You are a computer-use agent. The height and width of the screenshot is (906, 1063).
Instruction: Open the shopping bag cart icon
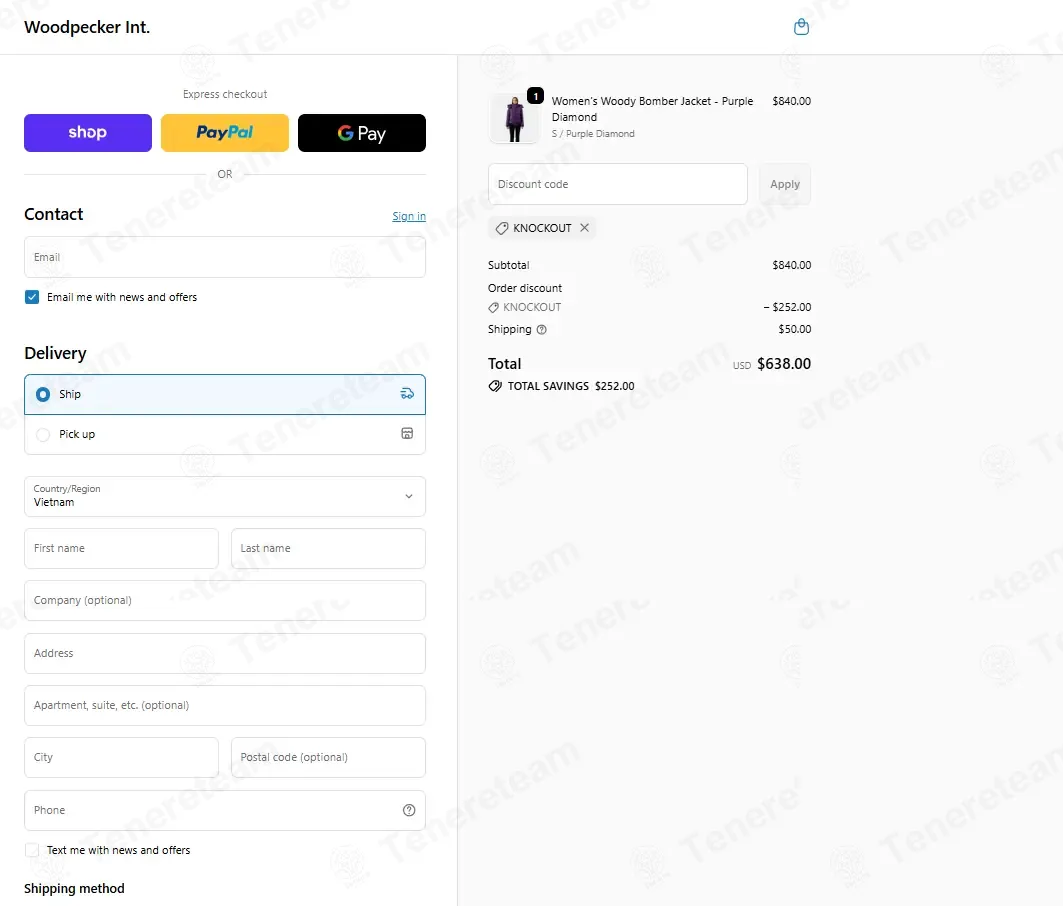[x=801, y=27]
